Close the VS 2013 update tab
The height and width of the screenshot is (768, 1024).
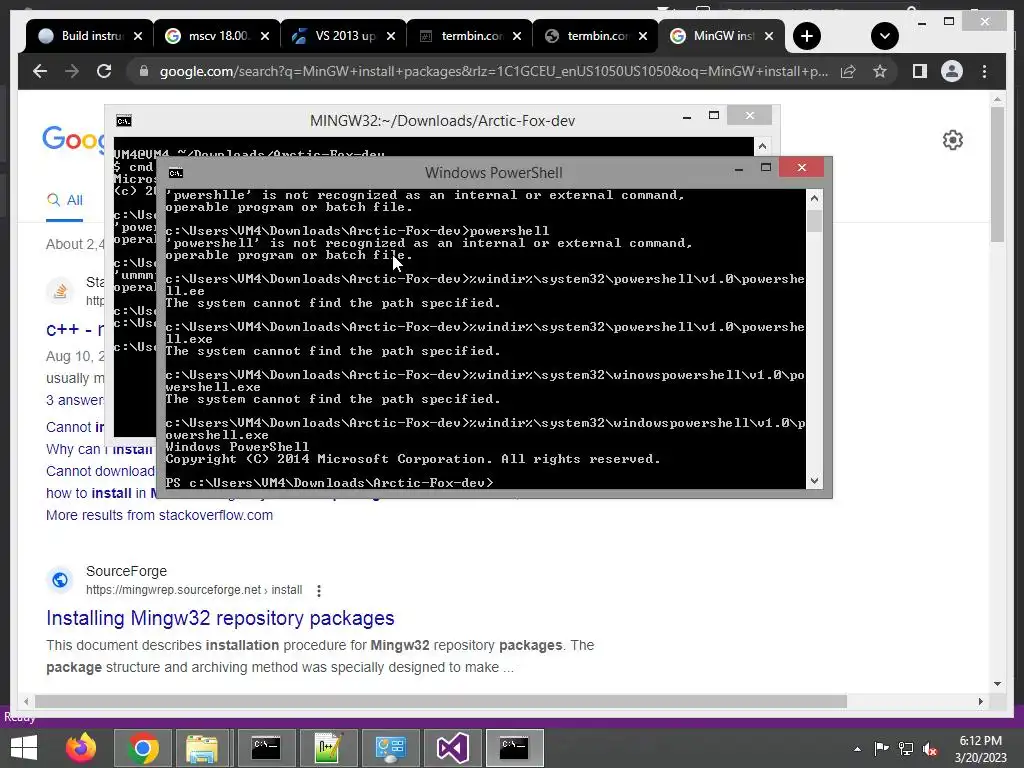pos(391,36)
